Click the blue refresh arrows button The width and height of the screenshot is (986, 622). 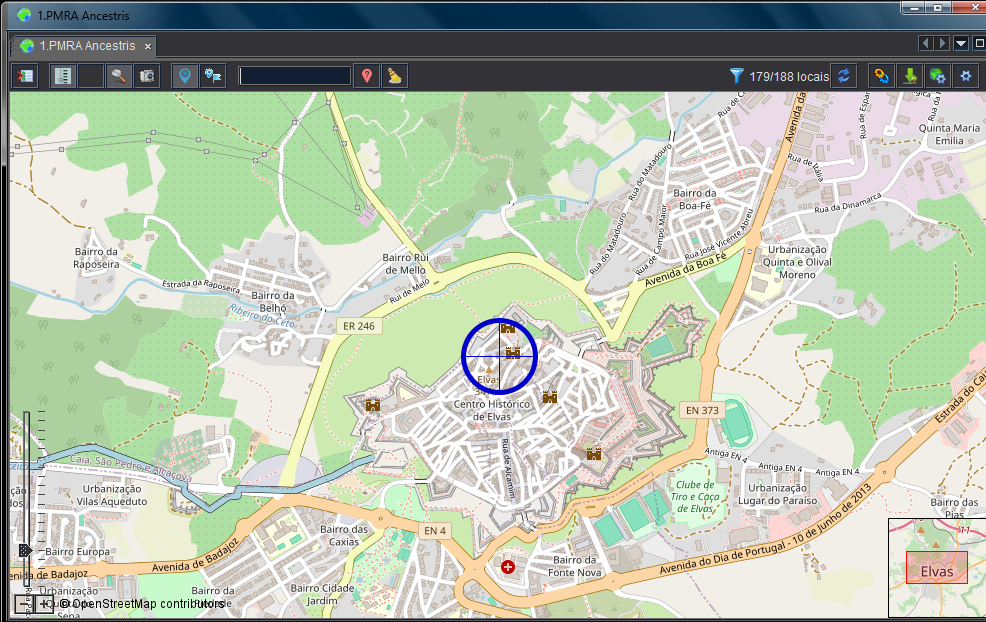tap(844, 76)
